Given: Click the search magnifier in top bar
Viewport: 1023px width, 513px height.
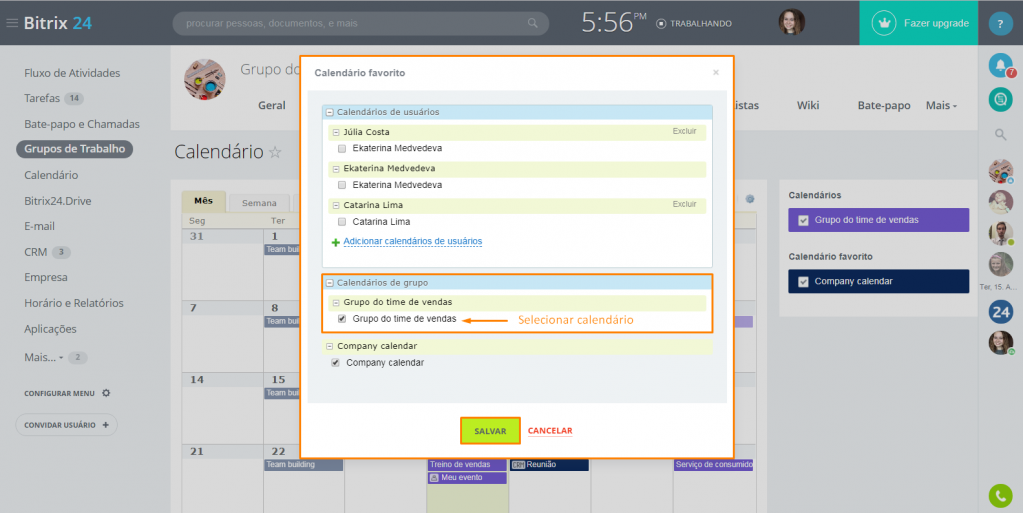Looking at the screenshot, I should [533, 23].
